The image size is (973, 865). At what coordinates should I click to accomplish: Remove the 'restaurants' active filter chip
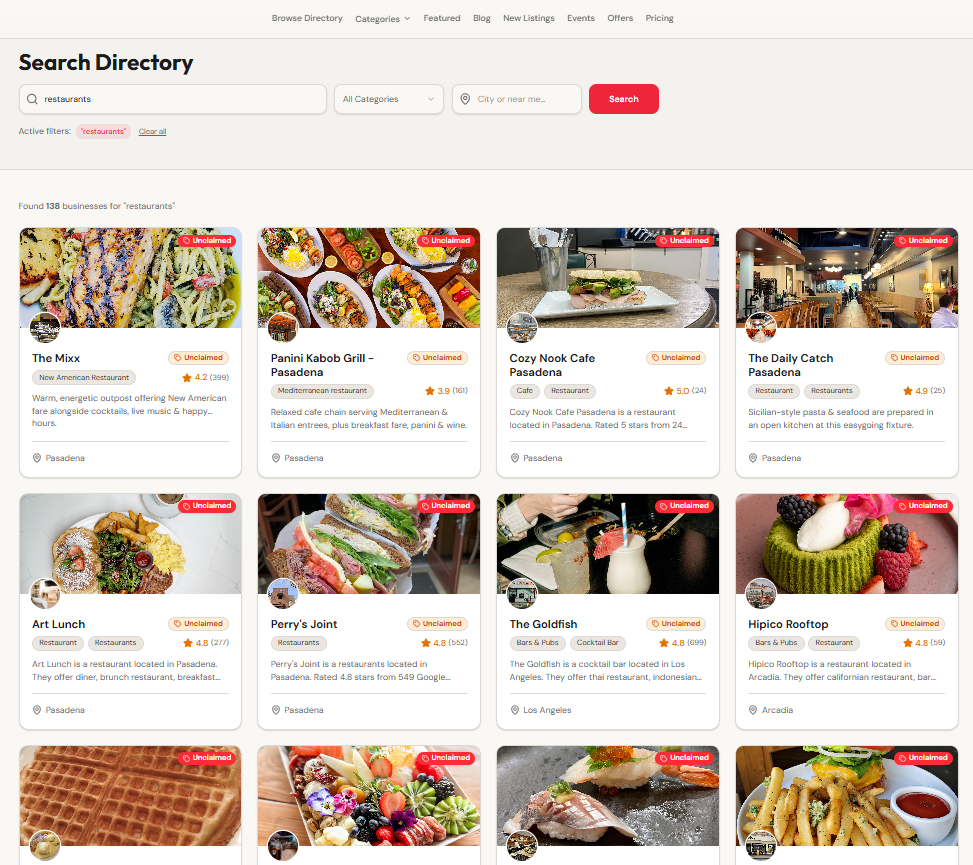(104, 132)
